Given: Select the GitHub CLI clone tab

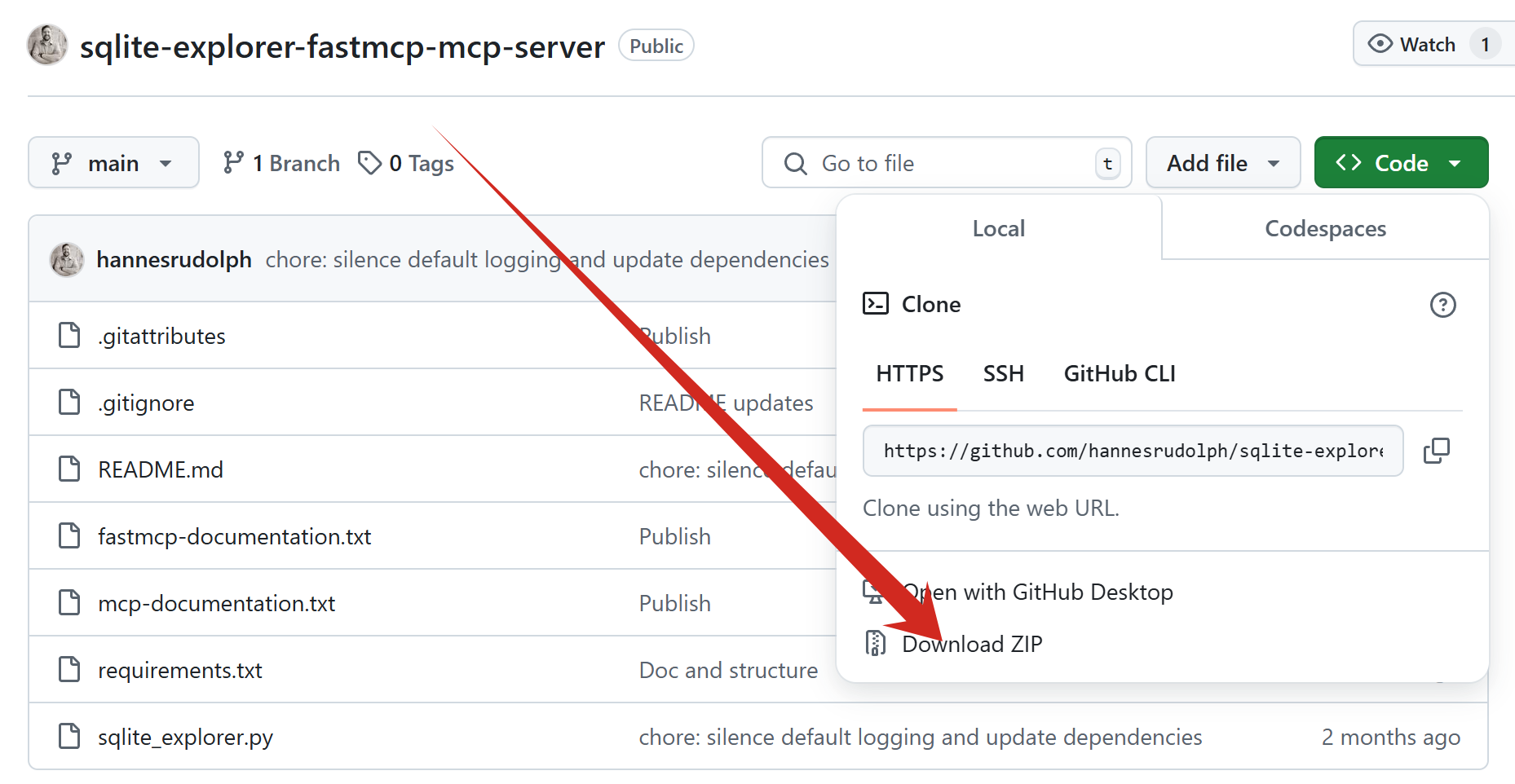Looking at the screenshot, I should [x=1119, y=374].
